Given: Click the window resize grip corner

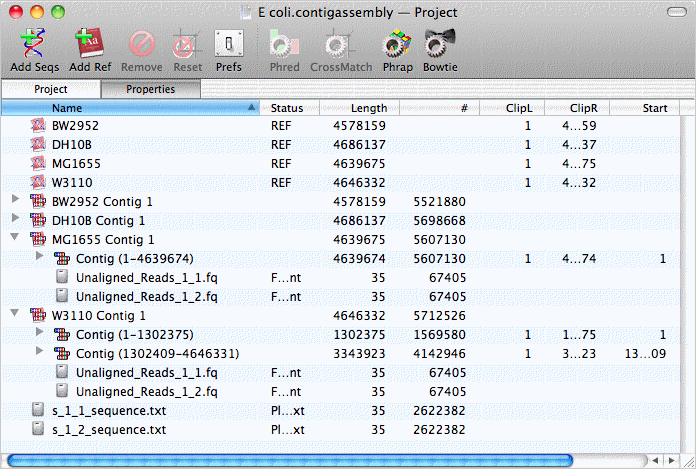Looking at the screenshot, I should [689, 461].
